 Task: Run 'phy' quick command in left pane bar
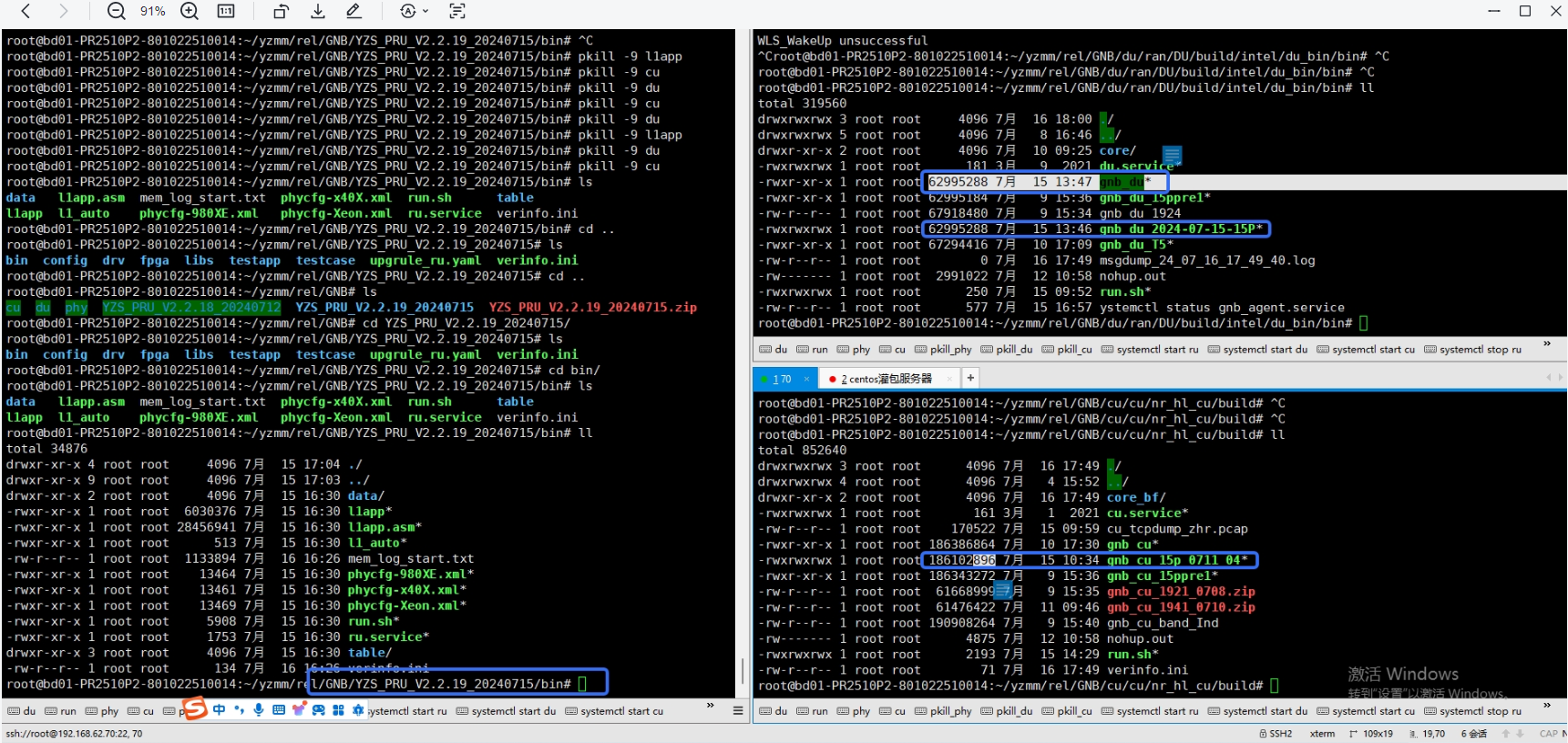tap(102, 711)
